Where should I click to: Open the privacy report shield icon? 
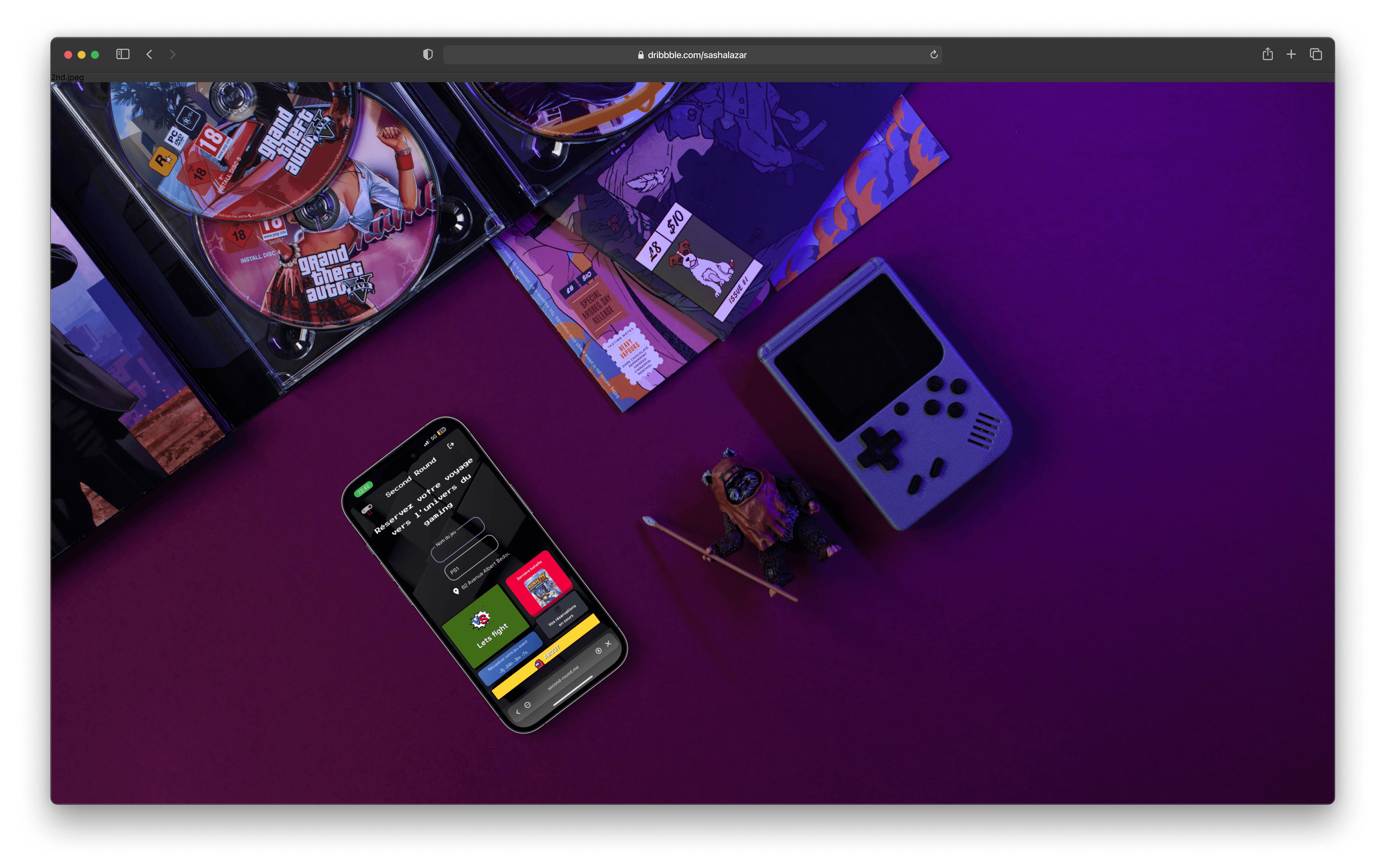(428, 54)
